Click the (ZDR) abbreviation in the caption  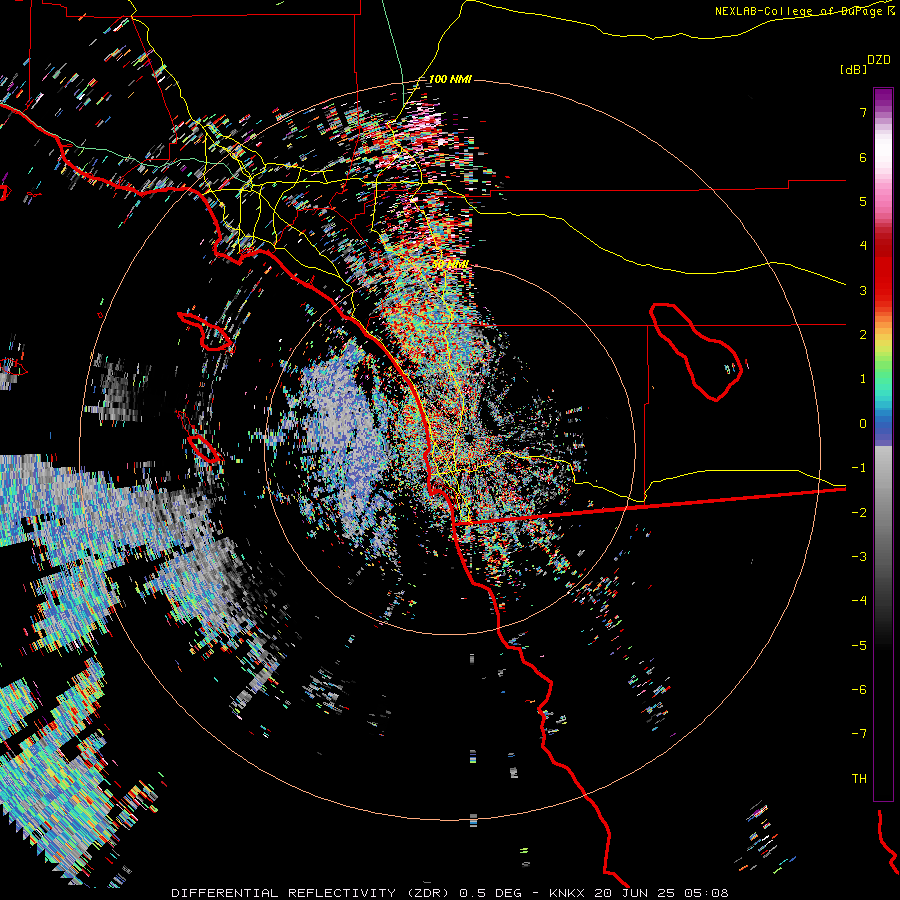click(428, 893)
